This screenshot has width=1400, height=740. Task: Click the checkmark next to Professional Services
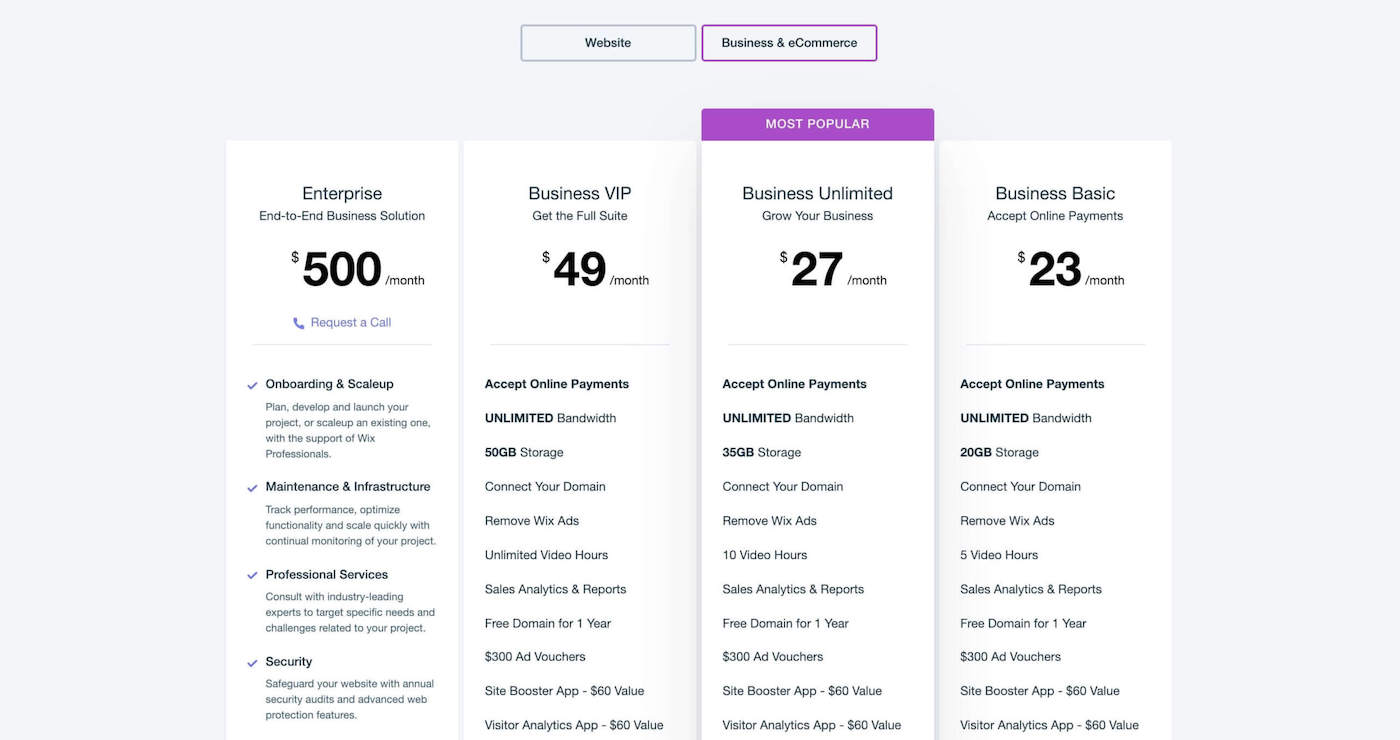pyautogui.click(x=252, y=575)
